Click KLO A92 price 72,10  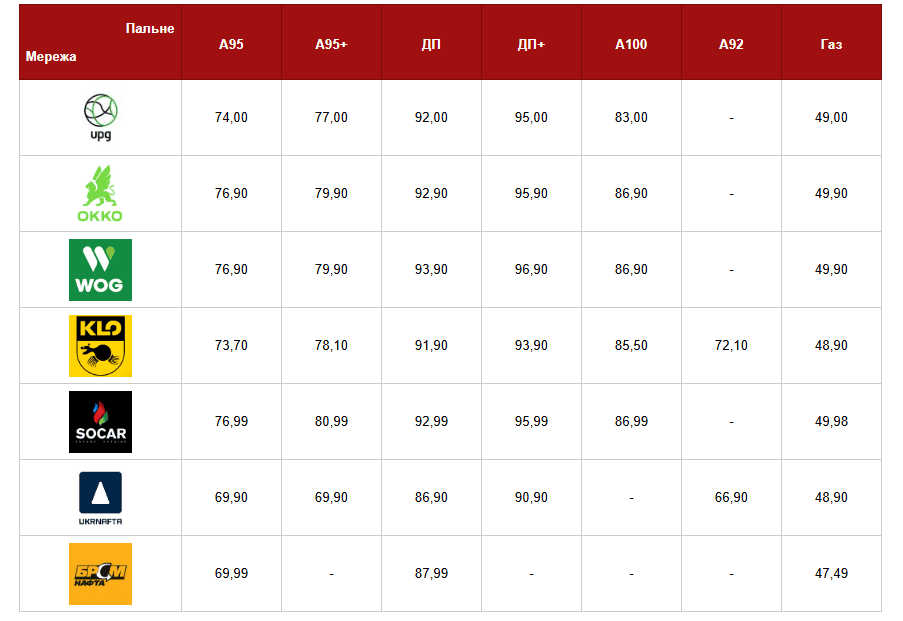[x=731, y=346]
